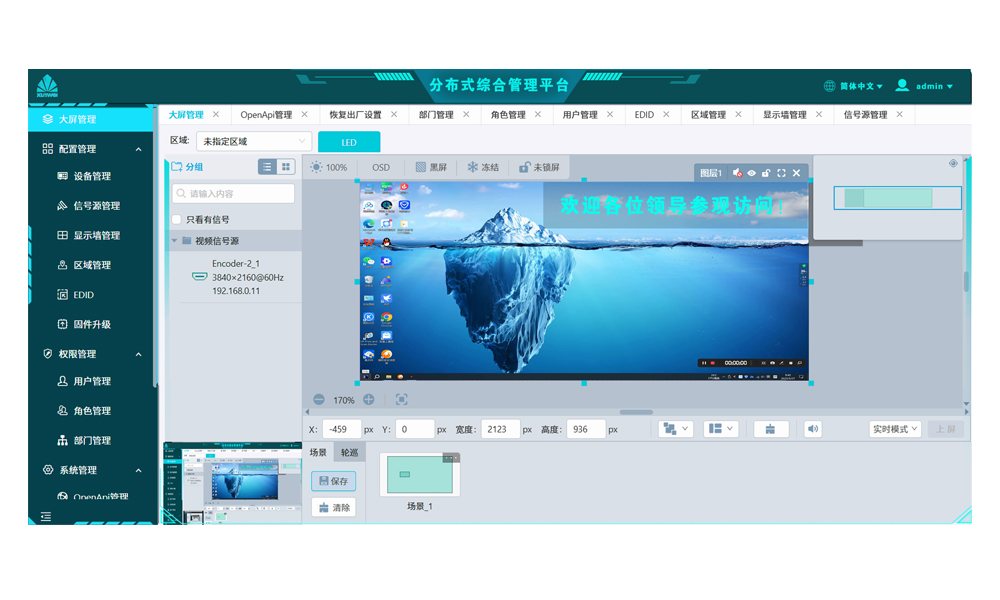Screen dimensions: 1000x600
Task: Click the fit-to-view icon next to zoom
Action: pyautogui.click(x=401, y=400)
